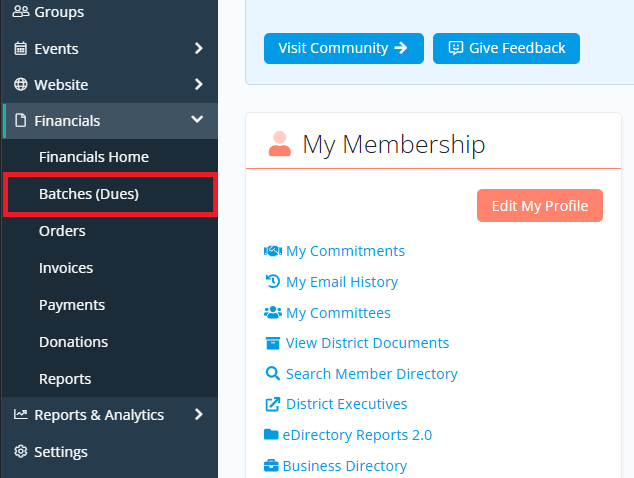Open Donations under Financials
634x478 pixels.
click(x=110, y=342)
